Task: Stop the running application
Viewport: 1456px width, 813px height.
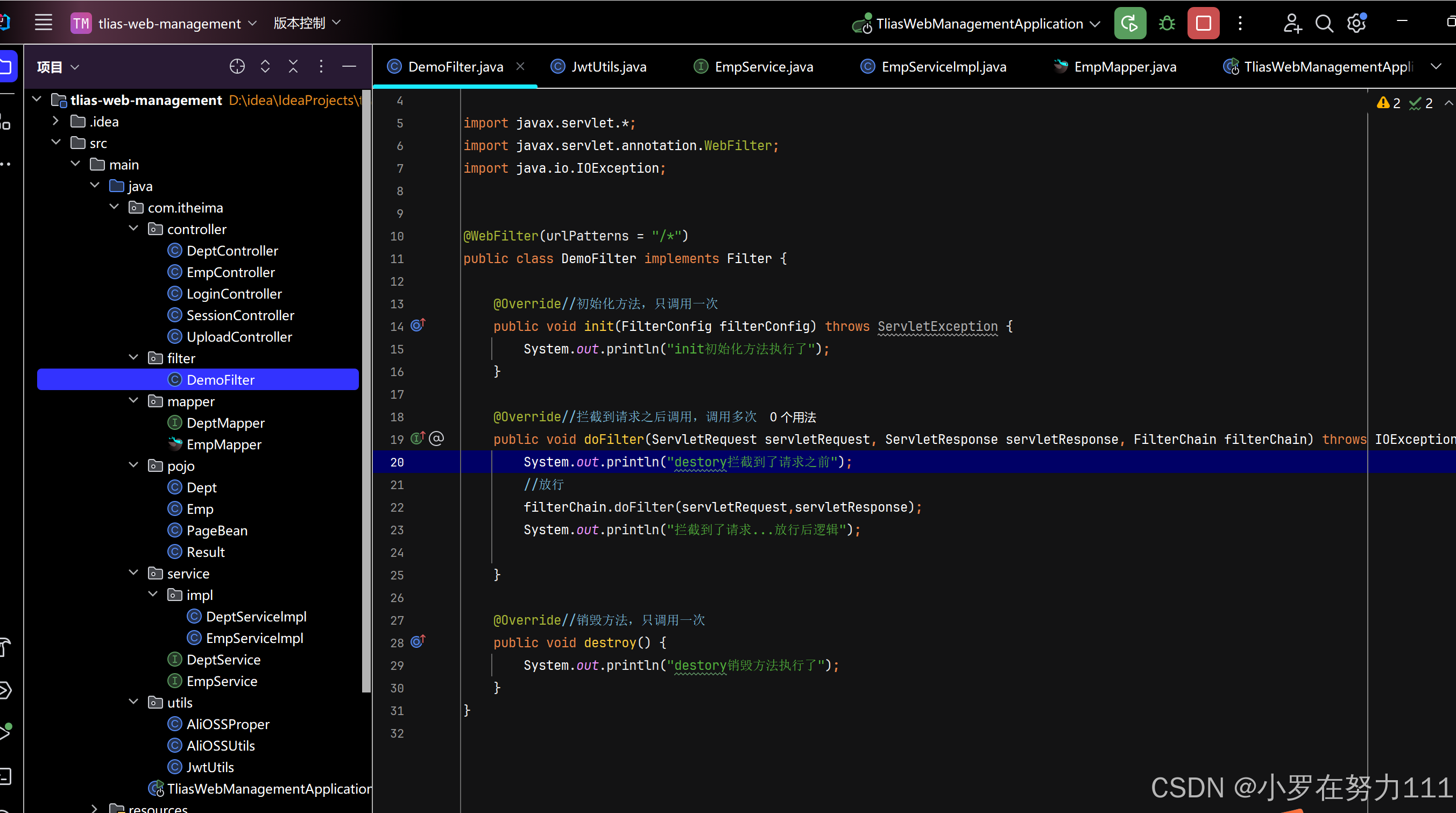Action: [x=1203, y=23]
